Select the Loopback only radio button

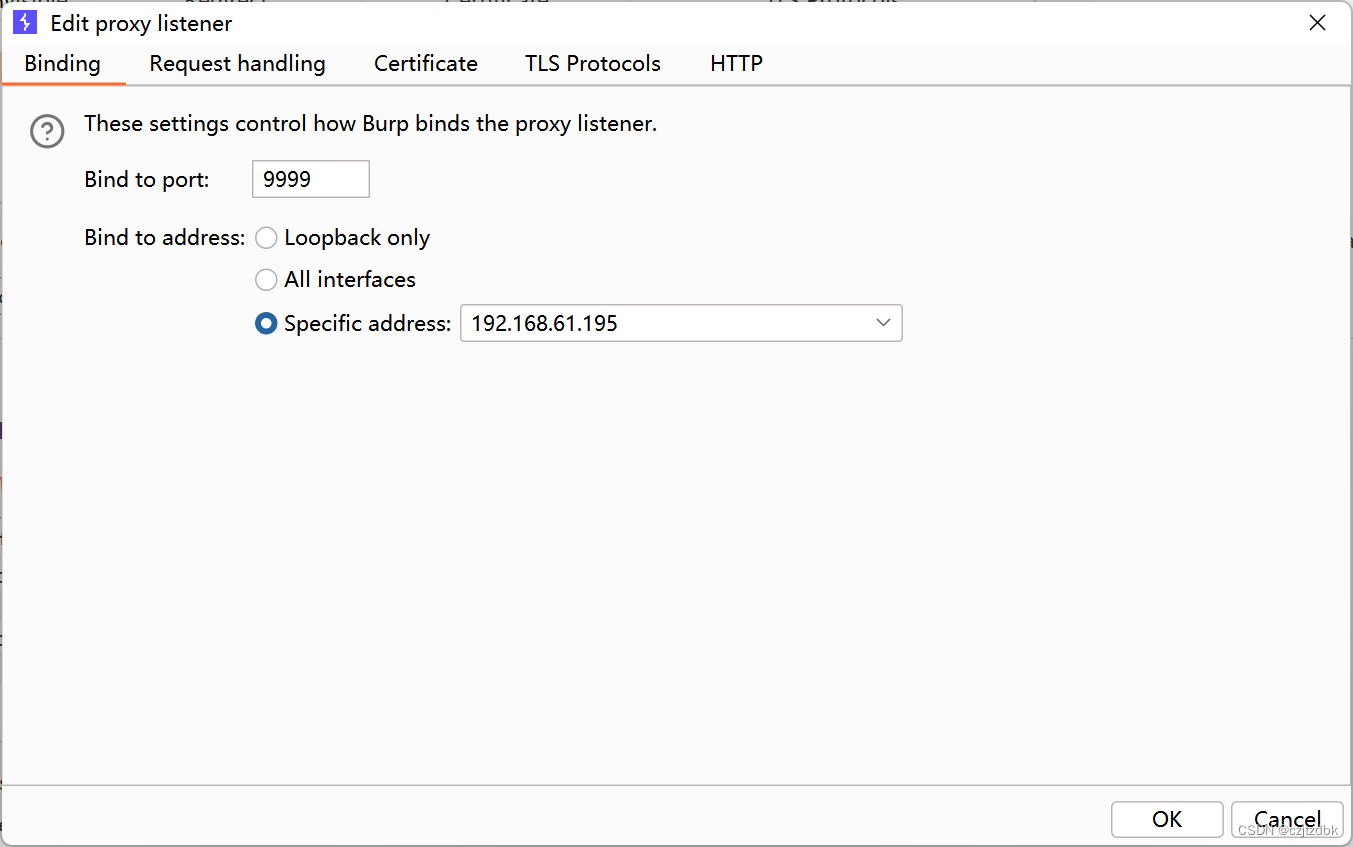click(x=266, y=238)
